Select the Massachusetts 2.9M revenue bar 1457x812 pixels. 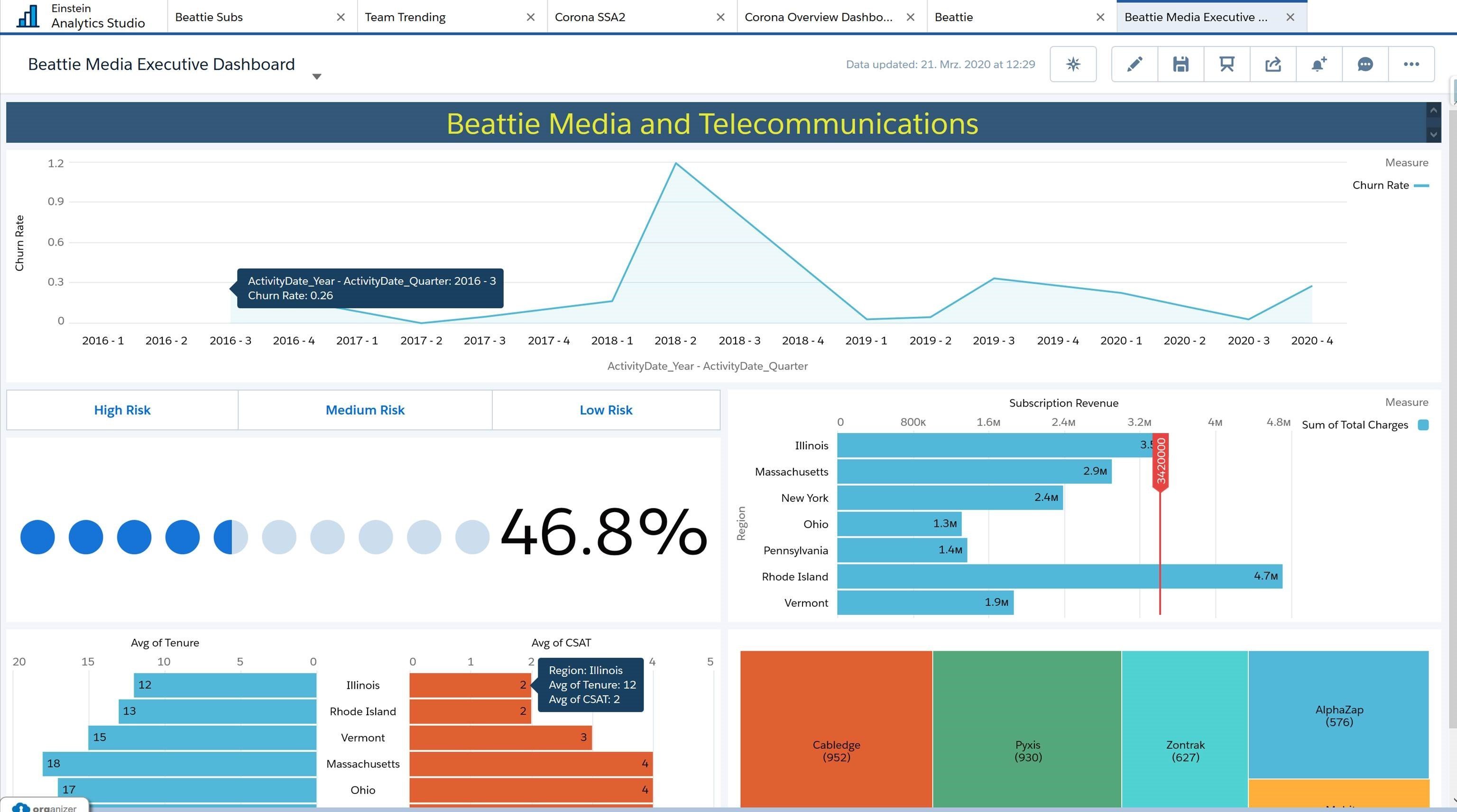pos(974,471)
